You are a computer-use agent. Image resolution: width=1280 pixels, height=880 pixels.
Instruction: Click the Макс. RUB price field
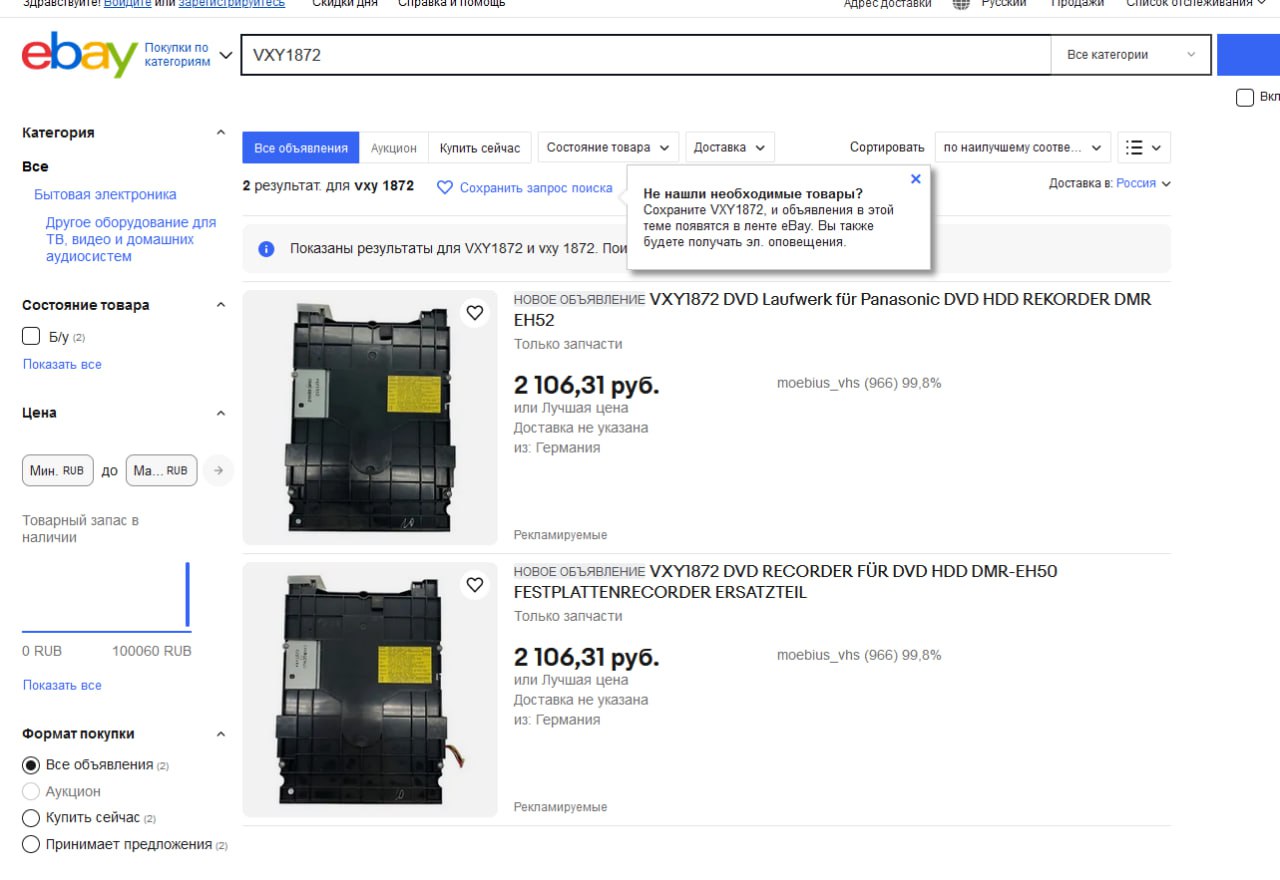click(161, 470)
